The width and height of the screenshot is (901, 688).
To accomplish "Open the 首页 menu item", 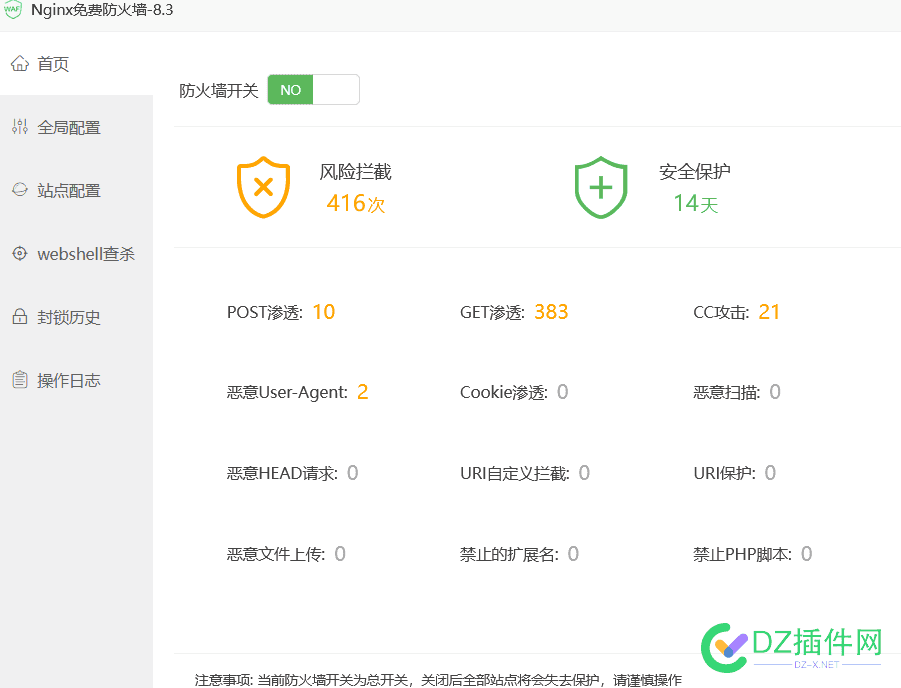I will click(x=76, y=63).
